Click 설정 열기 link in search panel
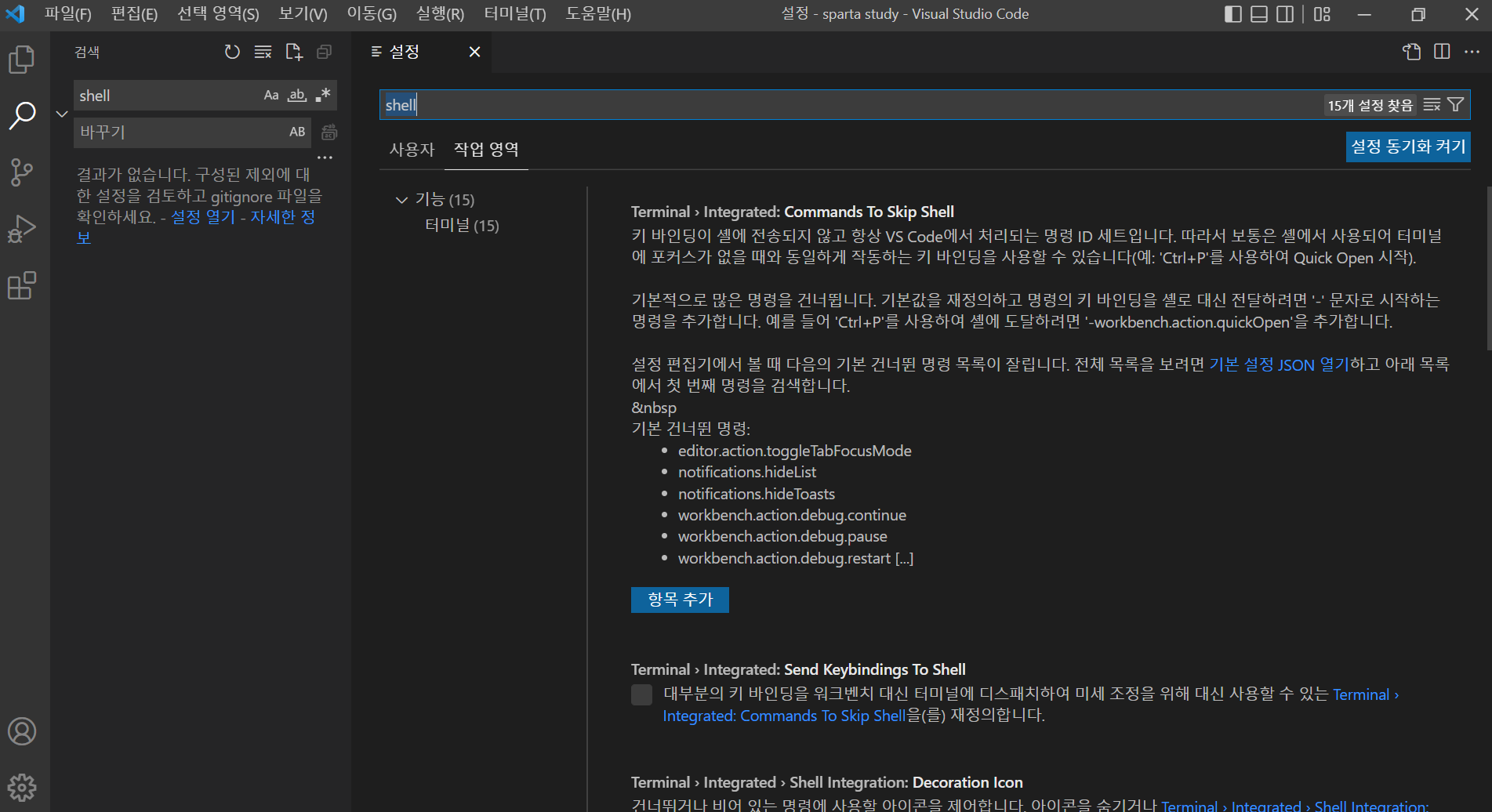 (x=203, y=217)
